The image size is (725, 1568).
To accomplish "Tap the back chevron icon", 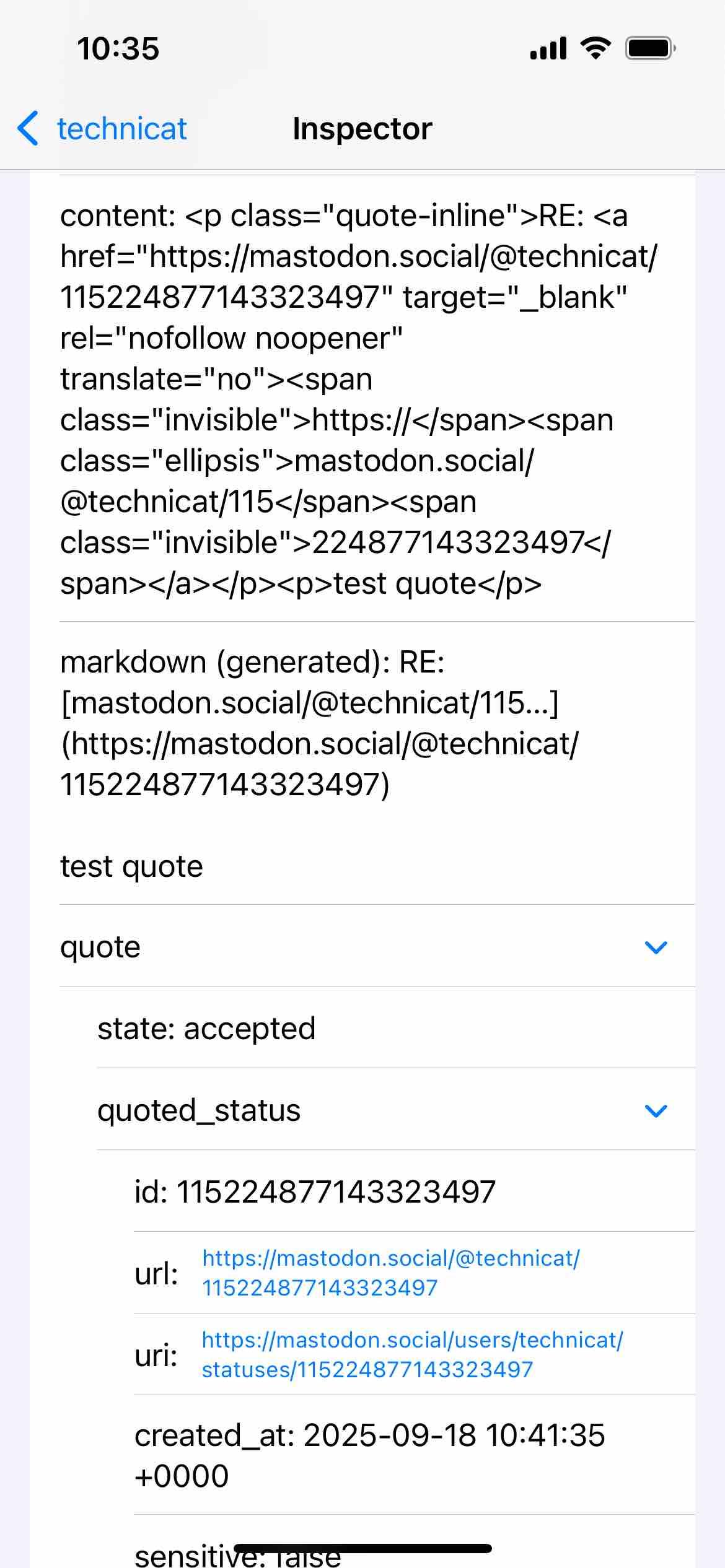I will [x=28, y=129].
